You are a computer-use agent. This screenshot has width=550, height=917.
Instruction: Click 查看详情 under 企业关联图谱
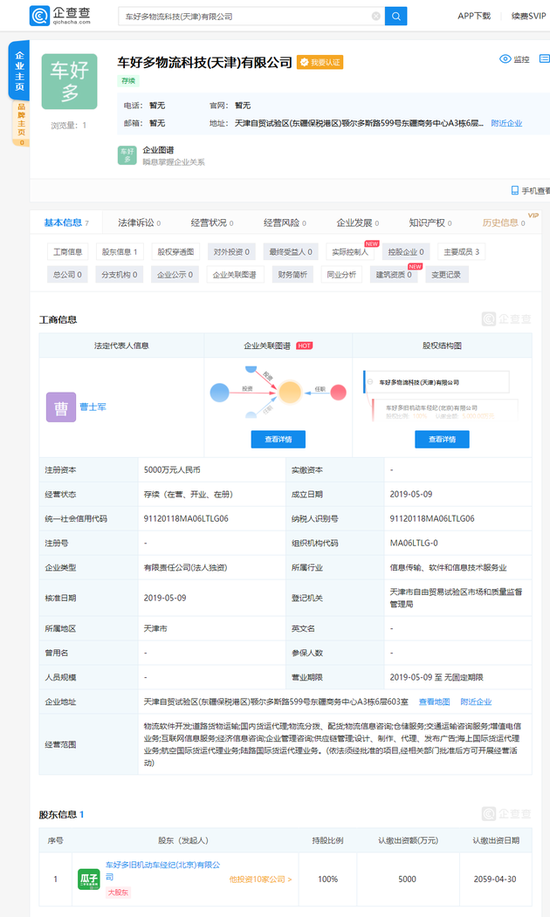point(278,439)
